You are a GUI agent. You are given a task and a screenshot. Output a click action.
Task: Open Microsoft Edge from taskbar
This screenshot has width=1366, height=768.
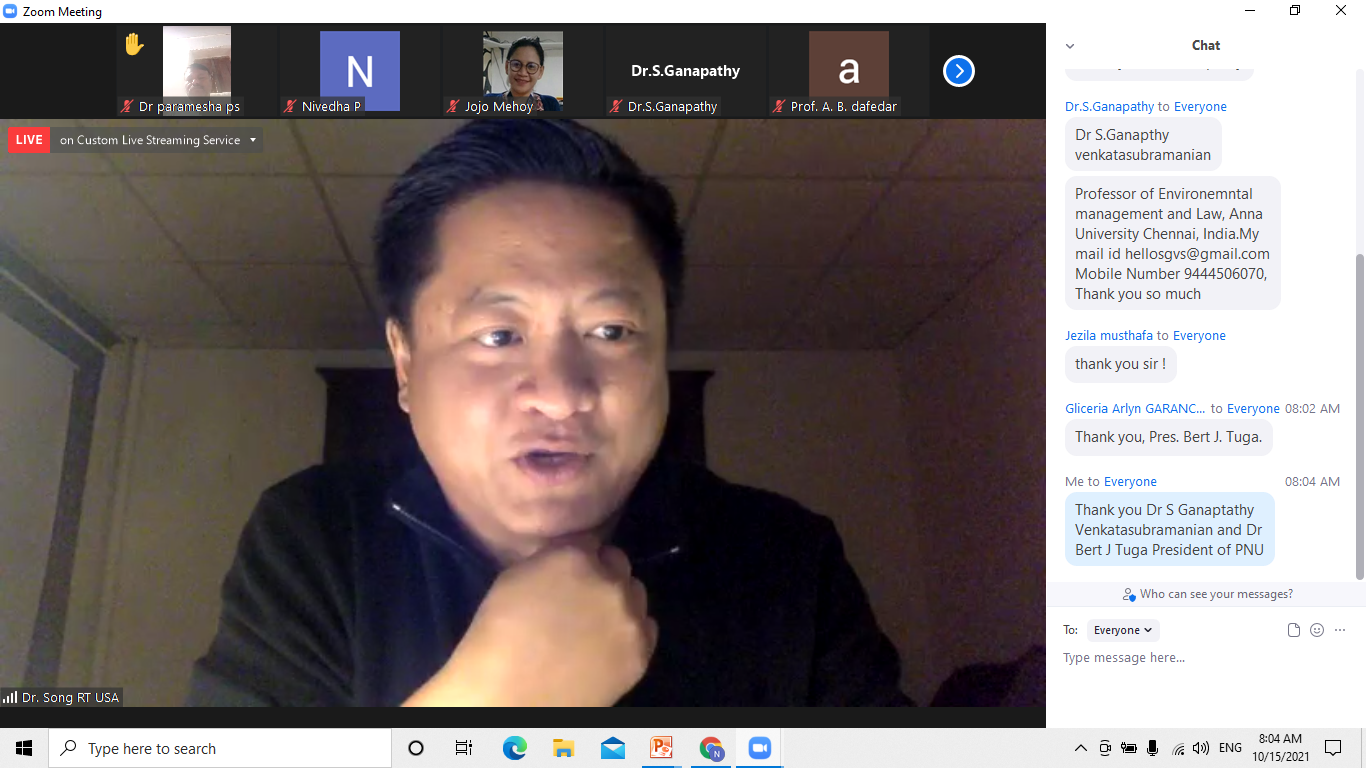click(x=514, y=748)
